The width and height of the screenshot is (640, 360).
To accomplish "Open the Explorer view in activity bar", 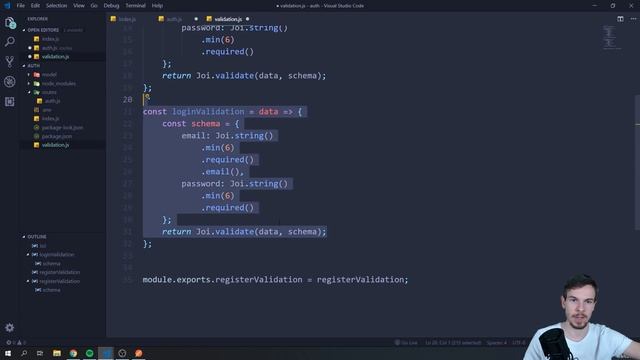I will [10, 23].
